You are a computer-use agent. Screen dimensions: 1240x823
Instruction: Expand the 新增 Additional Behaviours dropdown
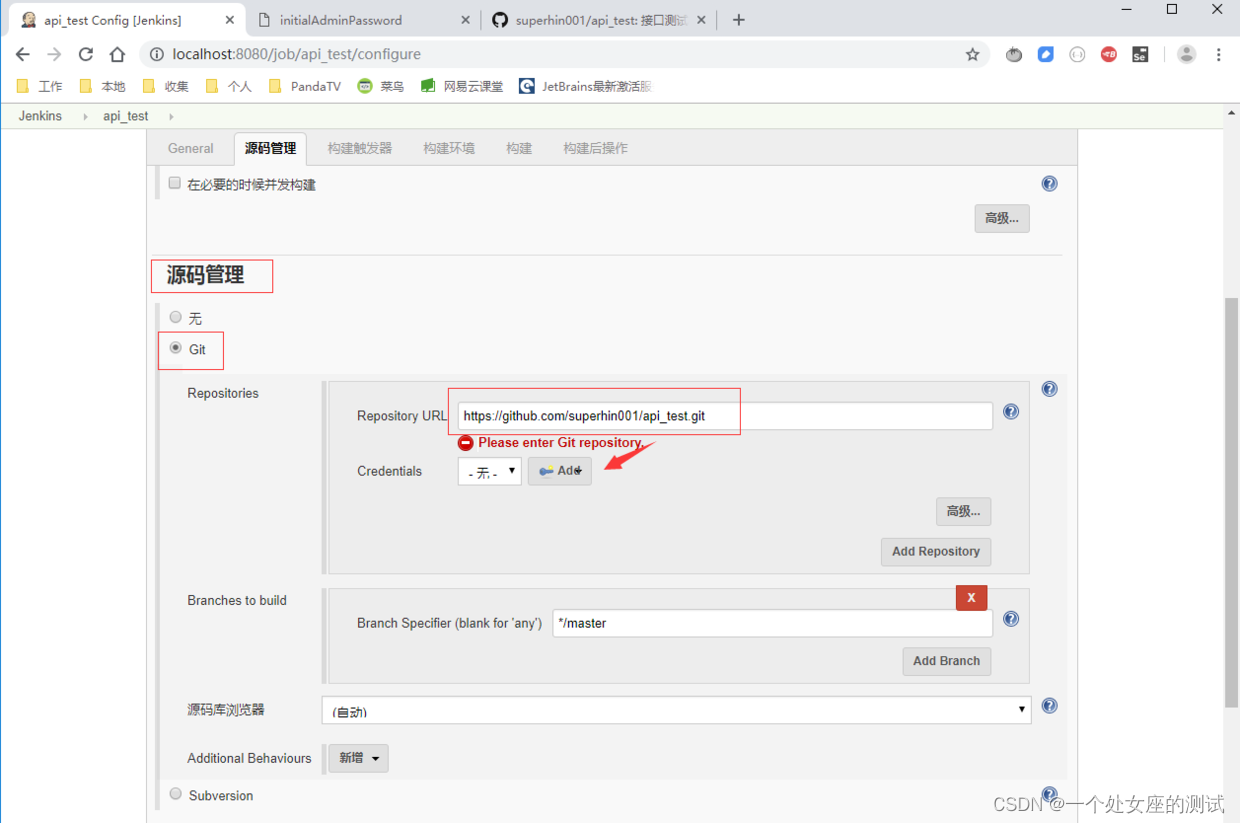coord(359,758)
